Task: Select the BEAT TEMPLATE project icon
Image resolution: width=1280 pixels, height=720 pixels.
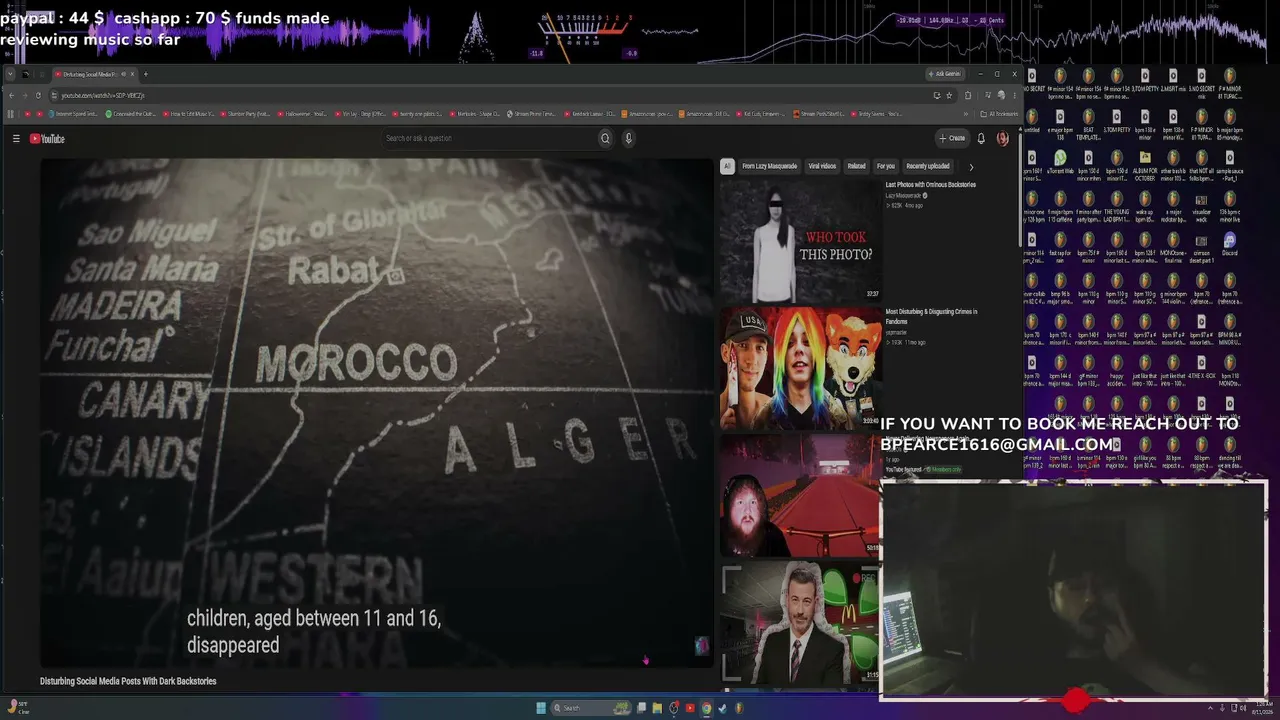Action: point(1088,122)
